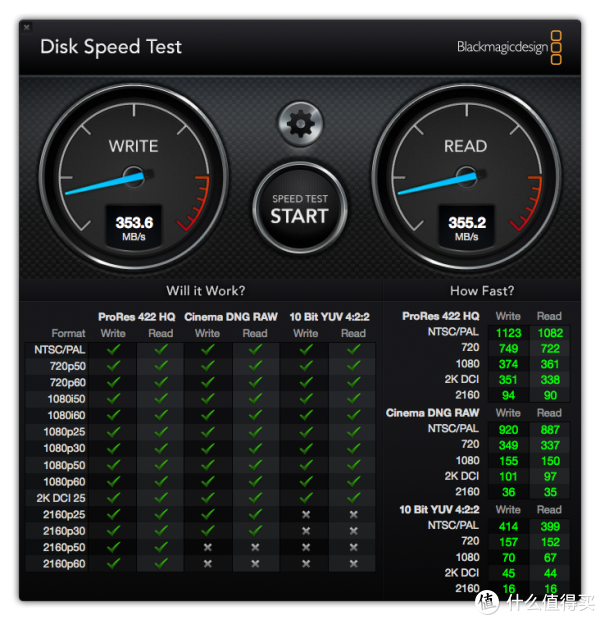The width and height of the screenshot is (600, 620).
Task: Open settings with the gear icon
Action: (x=300, y=124)
